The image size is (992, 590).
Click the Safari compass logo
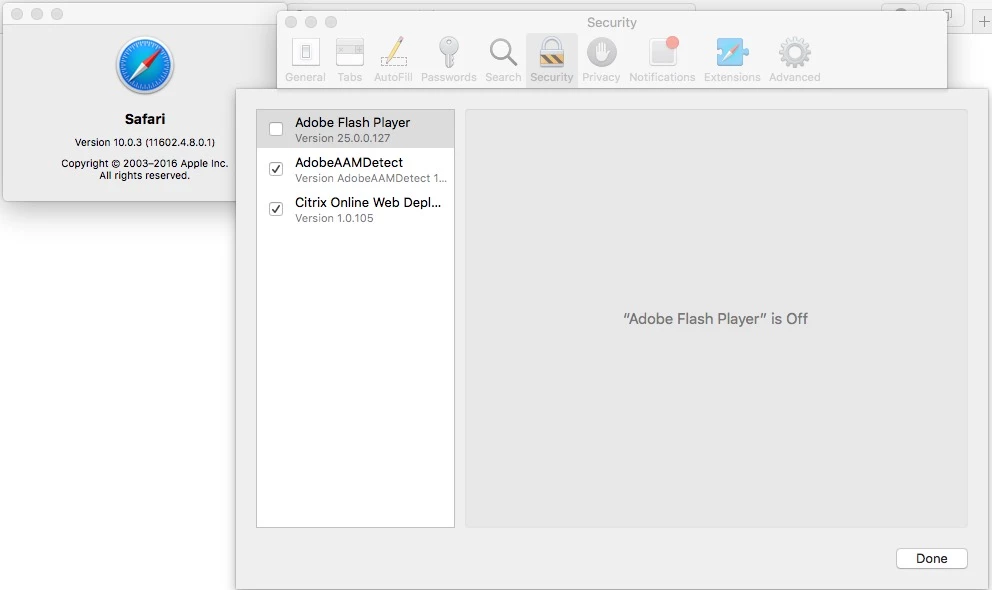click(x=145, y=65)
